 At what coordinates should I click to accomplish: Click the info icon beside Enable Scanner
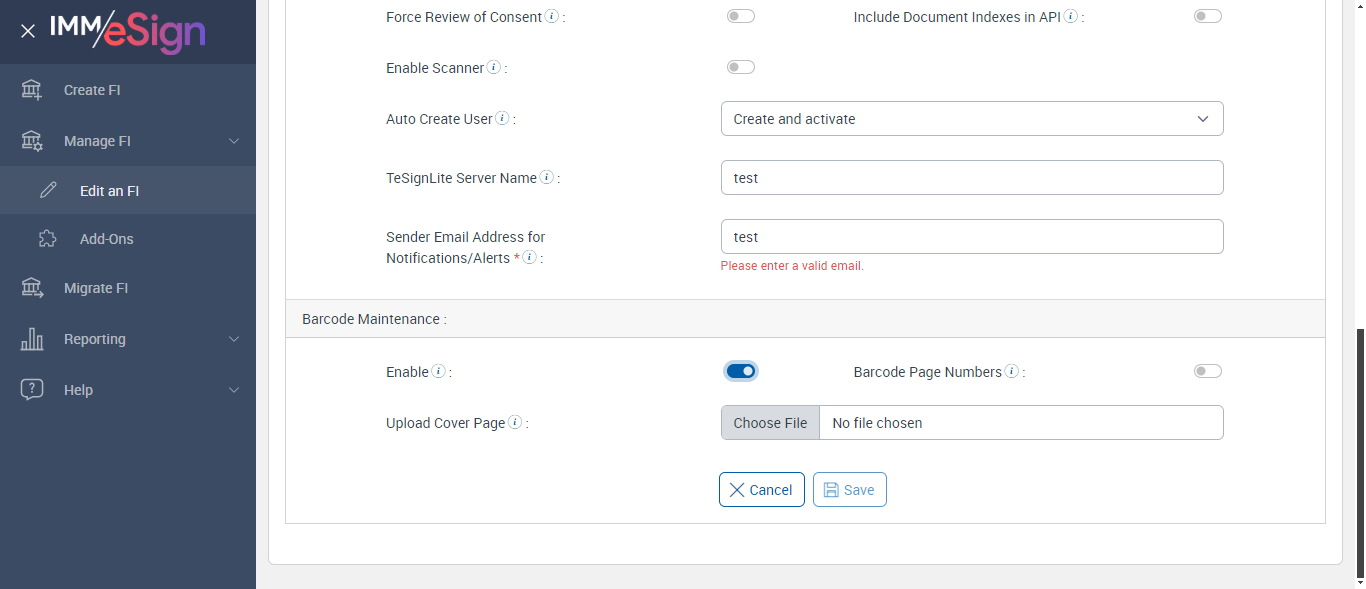tap(494, 68)
